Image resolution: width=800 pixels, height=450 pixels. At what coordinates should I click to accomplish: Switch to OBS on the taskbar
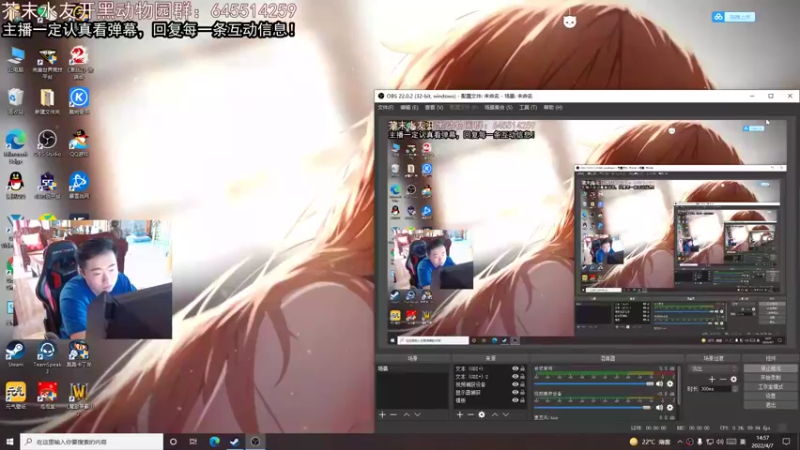pyautogui.click(x=255, y=441)
